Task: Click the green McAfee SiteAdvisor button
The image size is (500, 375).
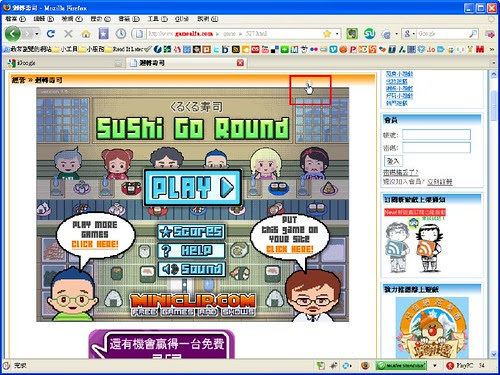Action: (x=401, y=366)
